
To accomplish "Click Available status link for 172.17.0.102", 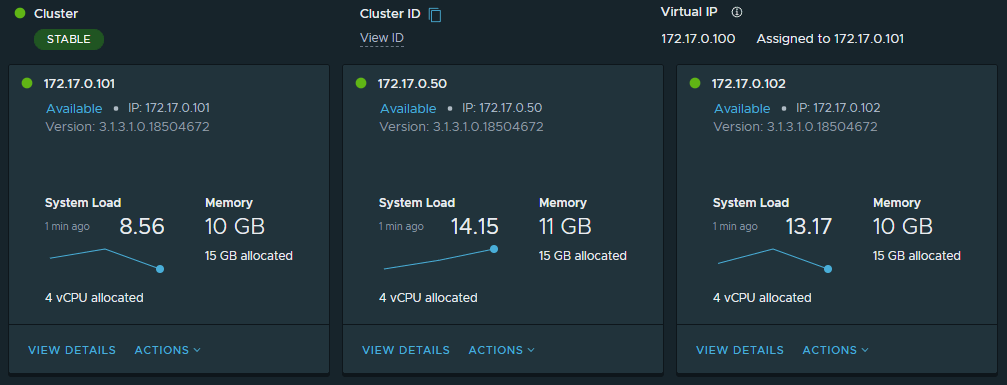I will click(742, 109).
